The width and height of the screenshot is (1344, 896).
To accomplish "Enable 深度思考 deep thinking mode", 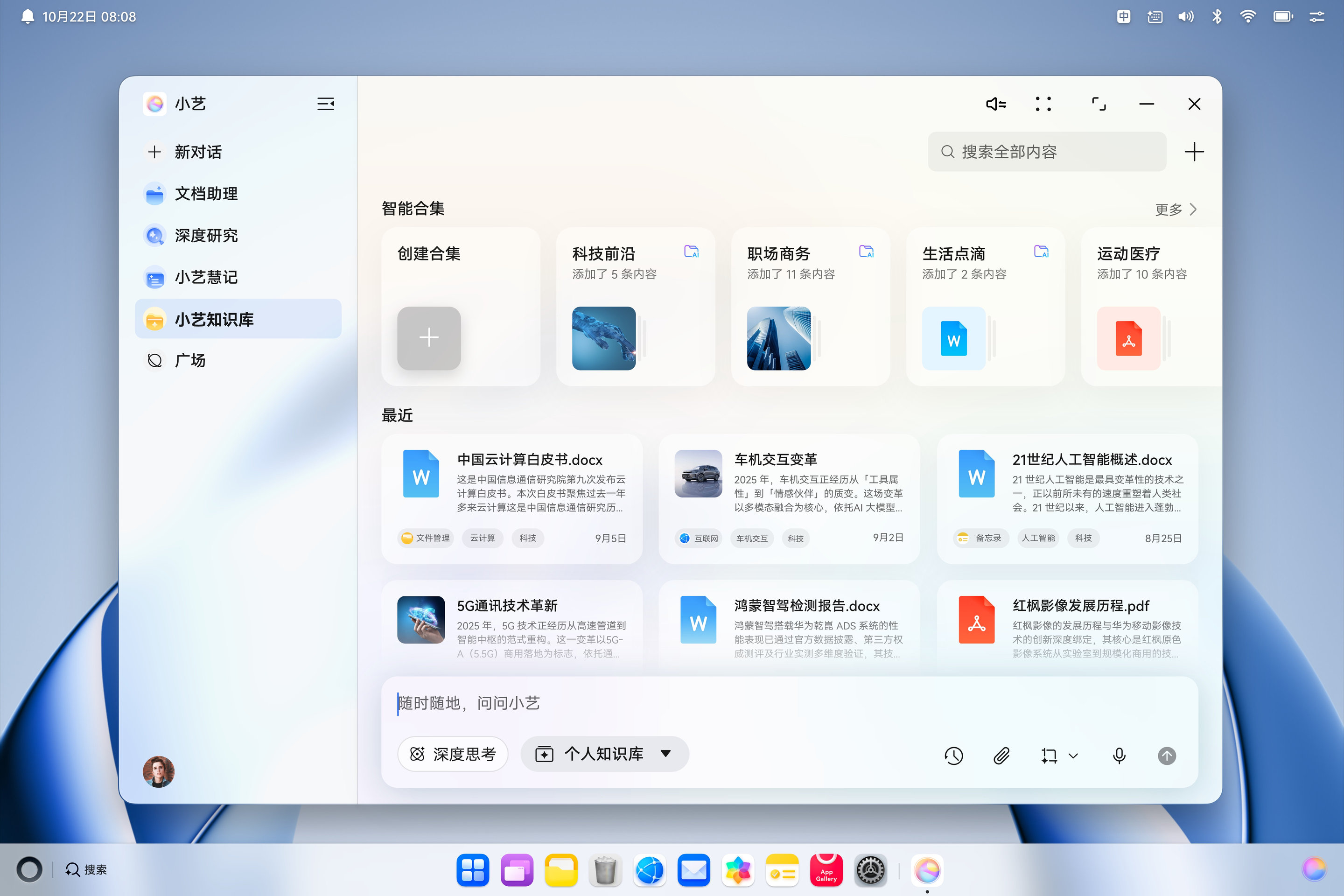I will [x=453, y=754].
